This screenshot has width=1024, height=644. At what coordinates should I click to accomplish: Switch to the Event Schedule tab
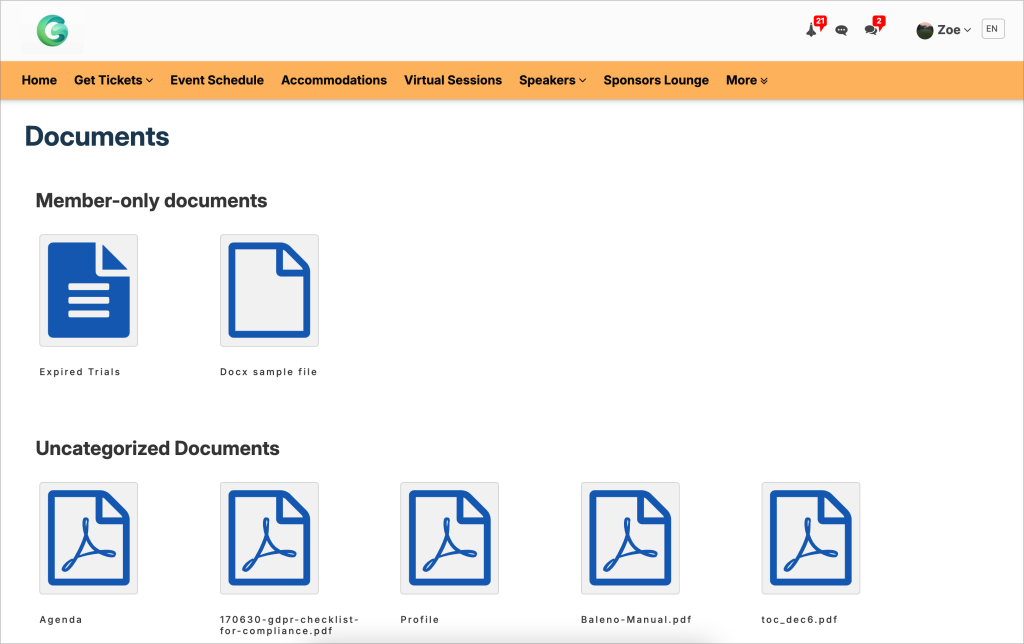click(217, 80)
